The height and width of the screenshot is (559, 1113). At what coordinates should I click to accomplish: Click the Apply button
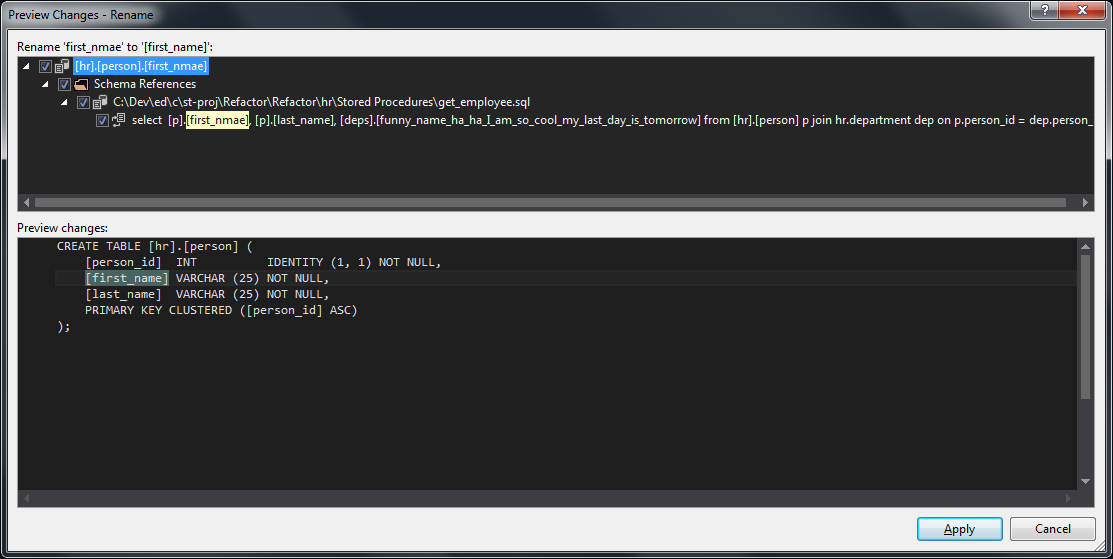tap(959, 529)
